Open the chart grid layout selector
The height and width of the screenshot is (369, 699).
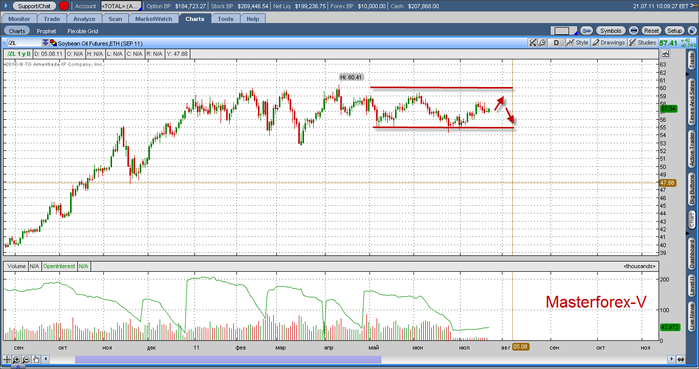click(x=563, y=31)
